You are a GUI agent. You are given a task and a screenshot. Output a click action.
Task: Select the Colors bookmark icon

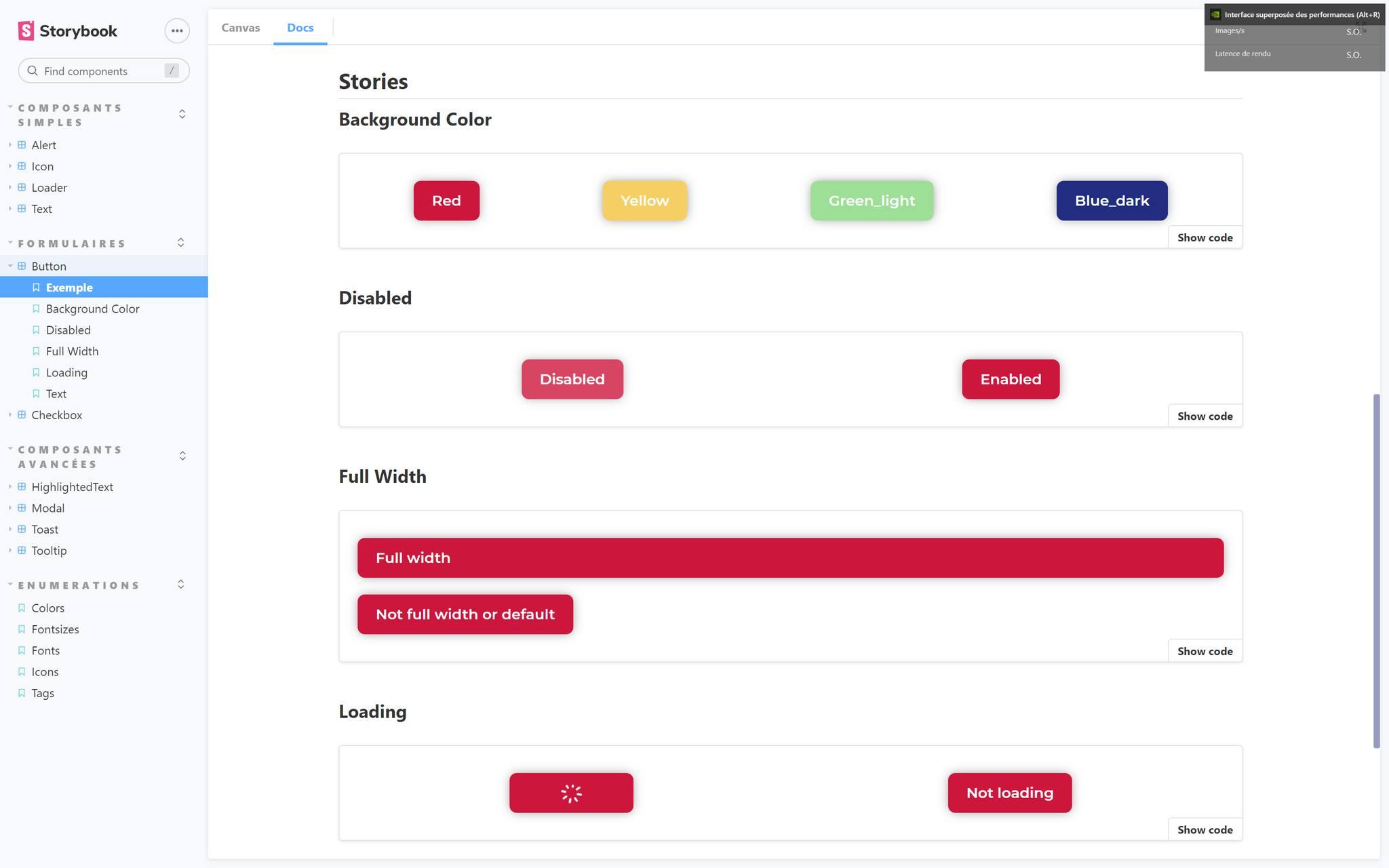point(22,608)
